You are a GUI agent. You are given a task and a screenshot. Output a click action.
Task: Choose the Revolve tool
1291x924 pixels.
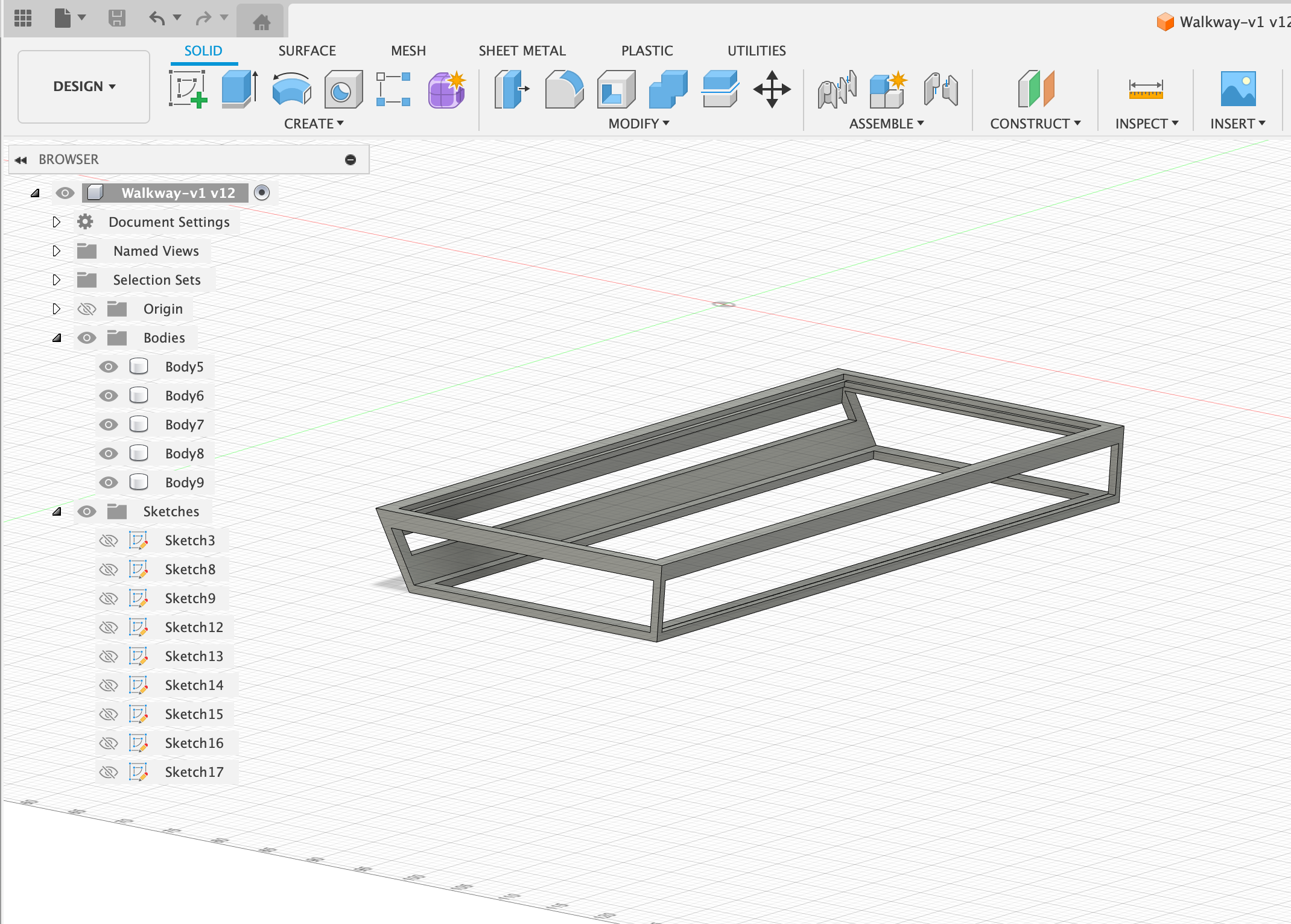tap(291, 90)
